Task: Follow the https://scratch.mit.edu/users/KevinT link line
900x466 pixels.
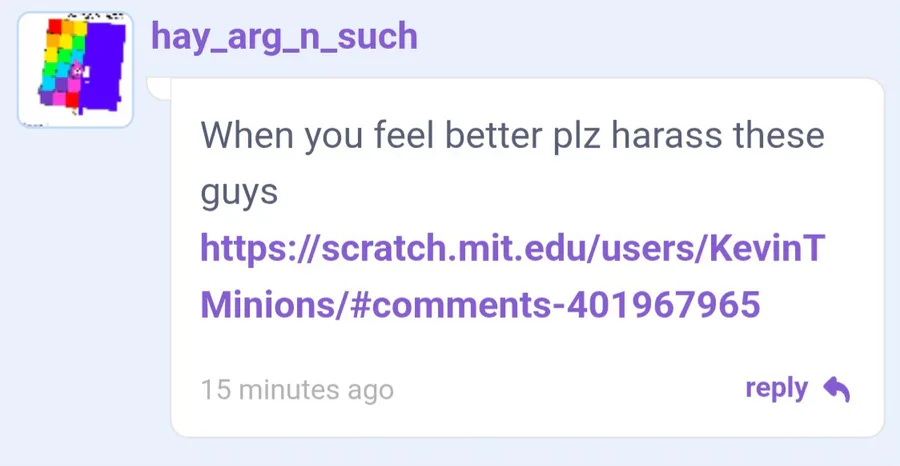Action: [513, 248]
